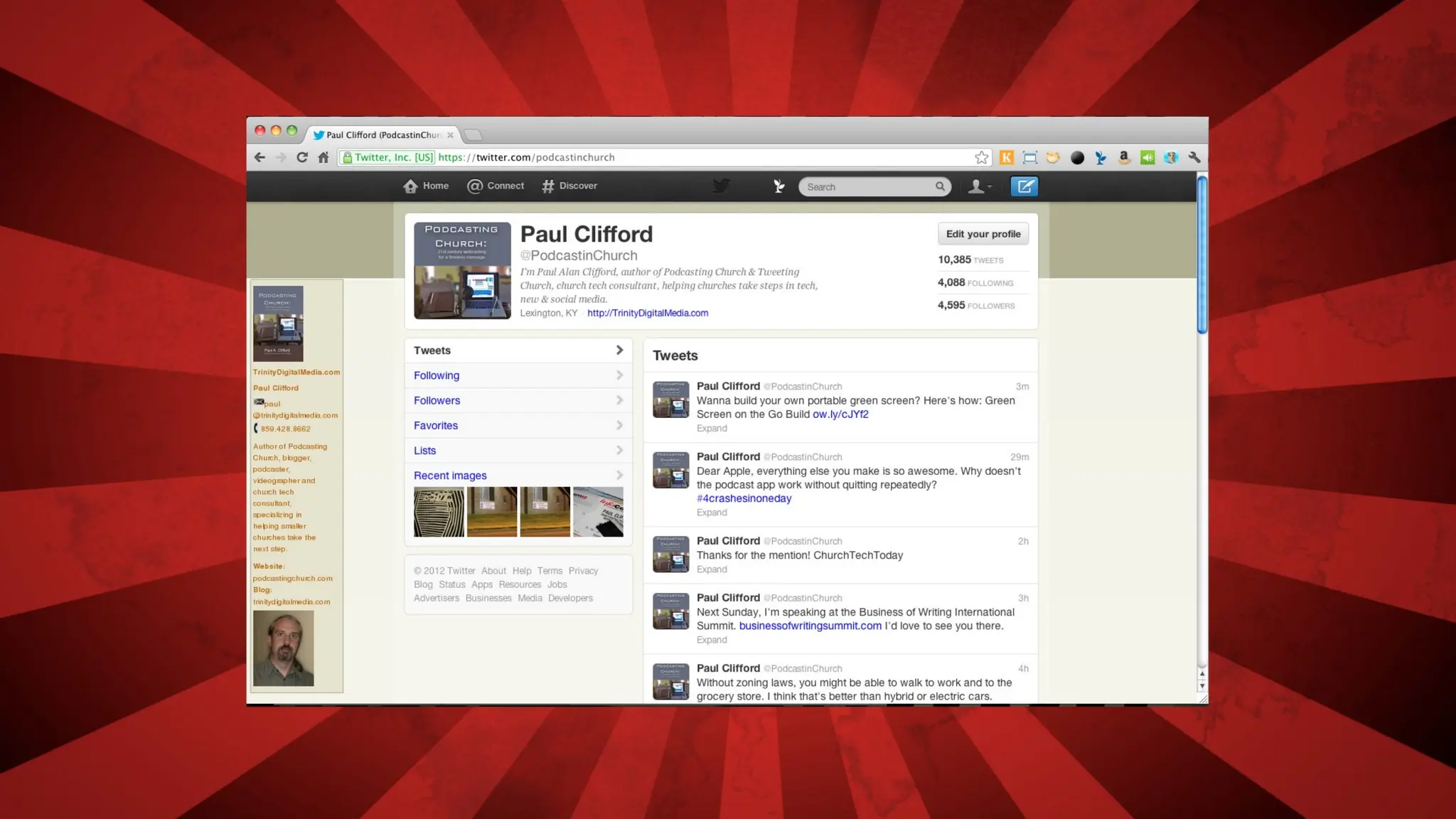Click the Twitter bird logo

click(721, 186)
